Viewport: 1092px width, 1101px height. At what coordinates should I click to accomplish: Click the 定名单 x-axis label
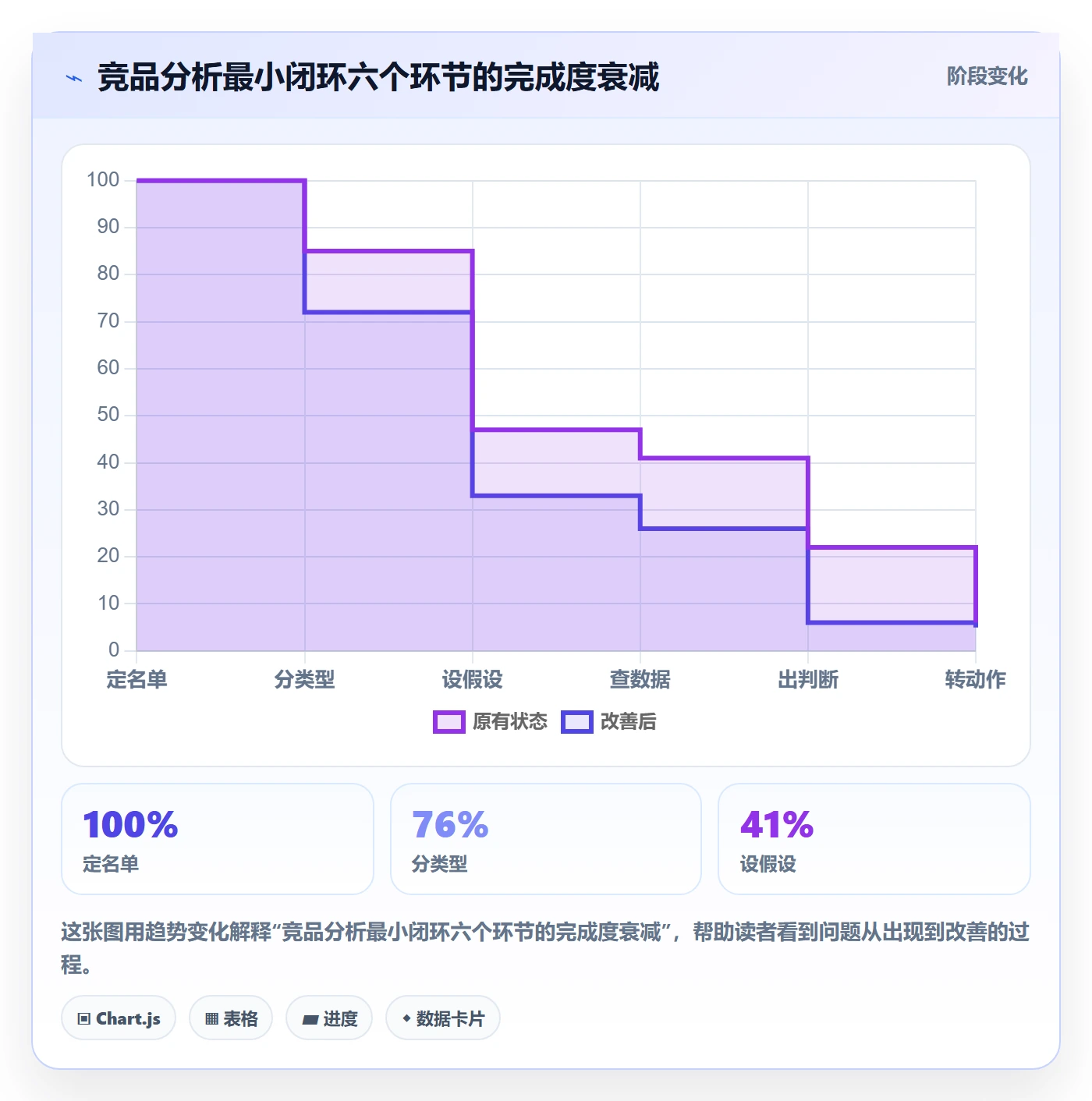[136, 680]
